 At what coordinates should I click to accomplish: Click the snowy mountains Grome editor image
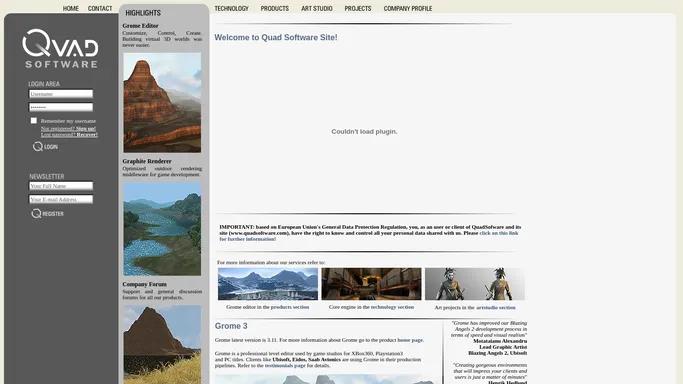pyautogui.click(x=268, y=284)
